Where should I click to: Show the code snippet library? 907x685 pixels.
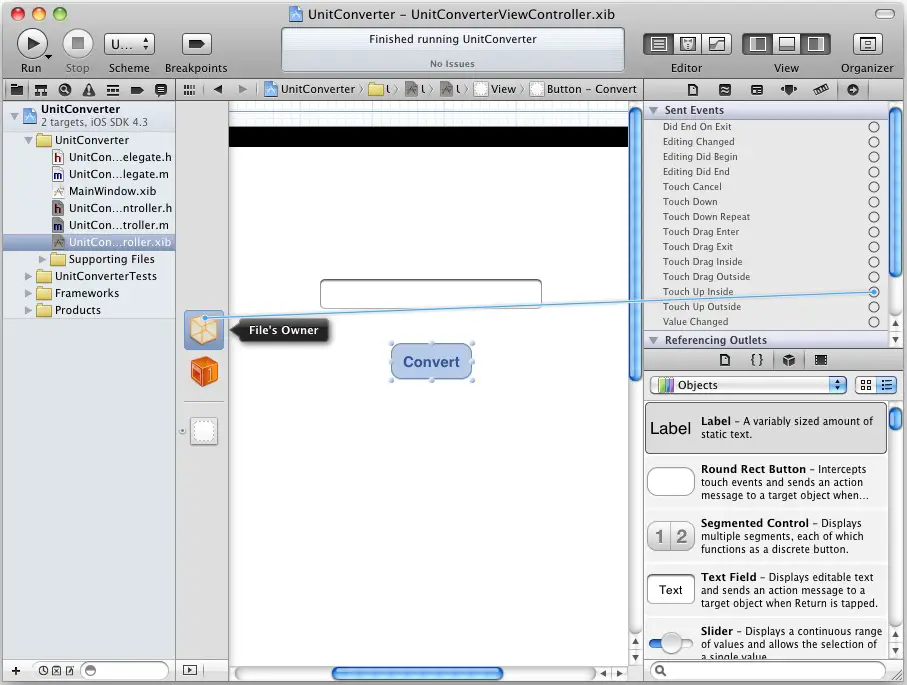pos(757,360)
